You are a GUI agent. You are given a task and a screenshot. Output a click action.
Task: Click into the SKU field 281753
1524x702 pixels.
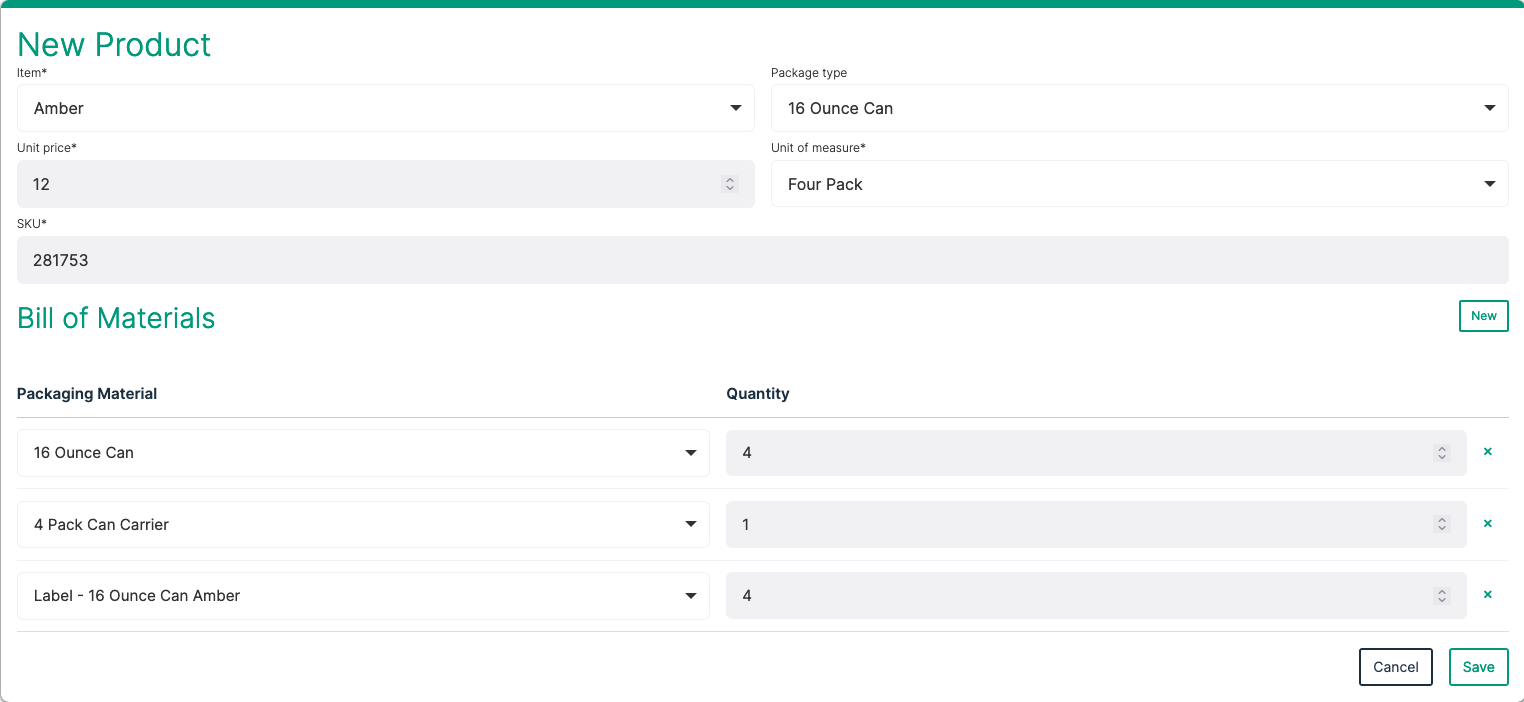(763, 260)
